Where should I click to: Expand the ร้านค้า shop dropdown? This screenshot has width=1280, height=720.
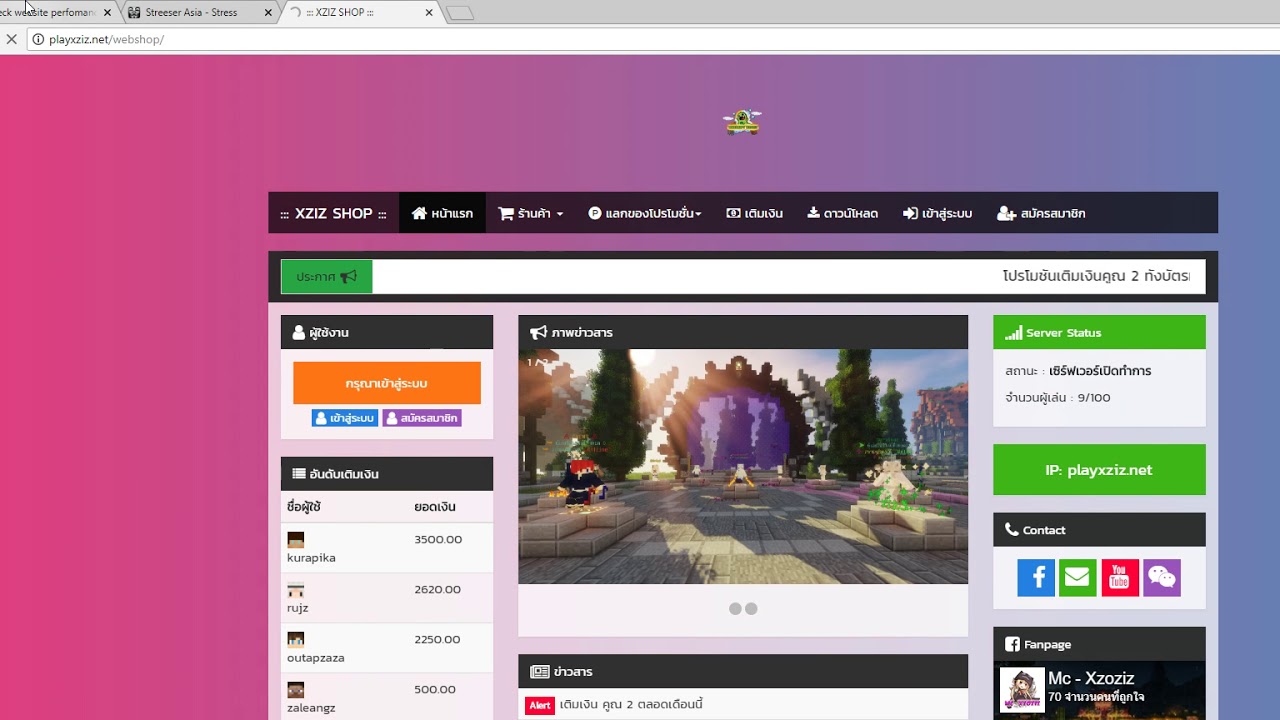pos(531,213)
